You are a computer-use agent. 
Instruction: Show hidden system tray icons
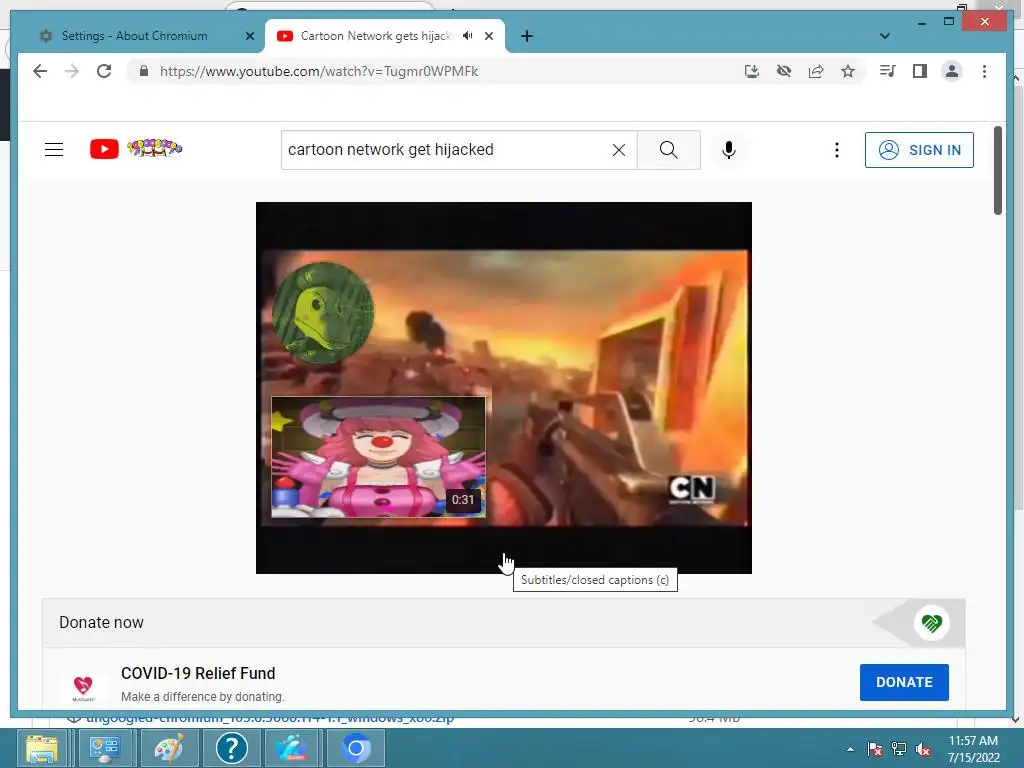point(850,749)
